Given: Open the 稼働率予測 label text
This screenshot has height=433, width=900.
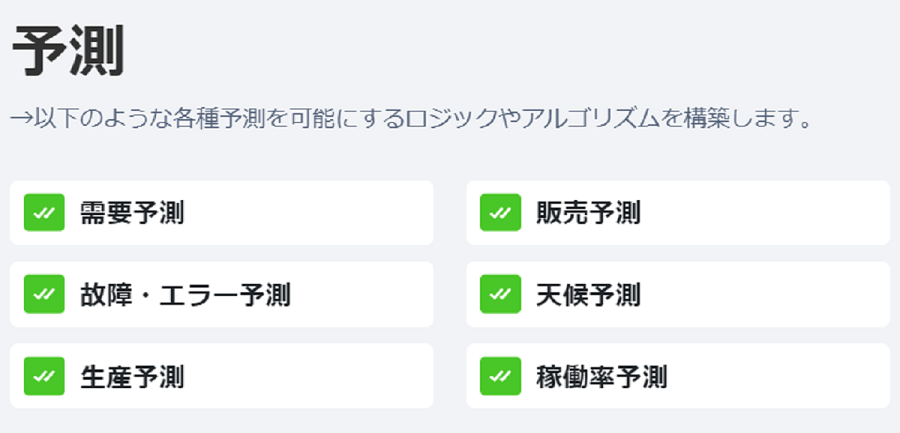Looking at the screenshot, I should click(x=602, y=377).
